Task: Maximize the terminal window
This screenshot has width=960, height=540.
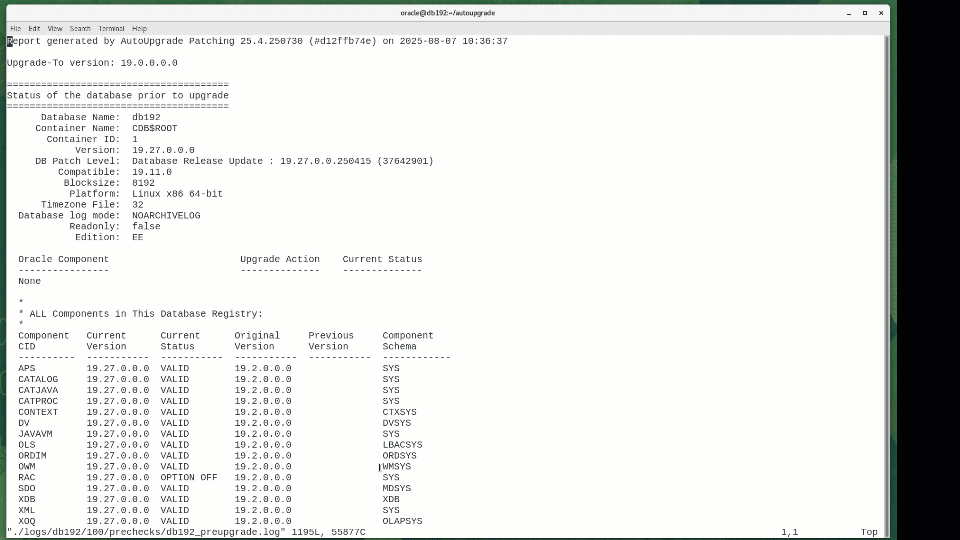Action: 865,13
